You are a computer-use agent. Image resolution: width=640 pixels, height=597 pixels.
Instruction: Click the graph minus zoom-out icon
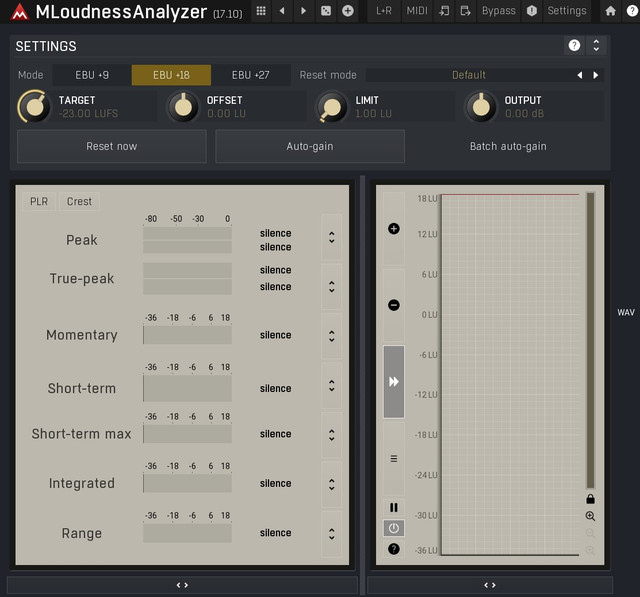click(x=393, y=305)
